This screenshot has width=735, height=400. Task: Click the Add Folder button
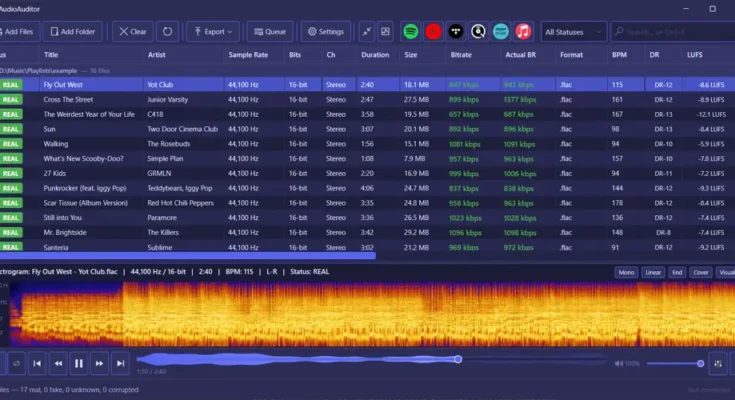pos(73,31)
